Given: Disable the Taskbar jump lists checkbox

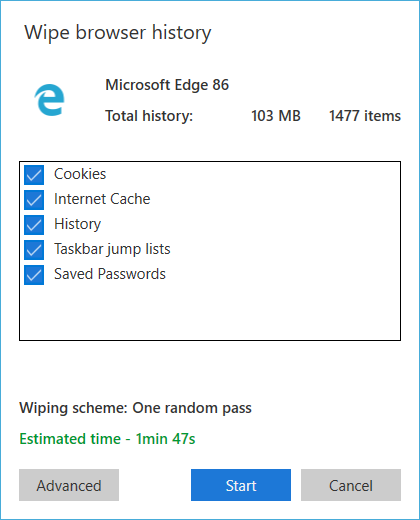Looking at the screenshot, I should point(34,250).
